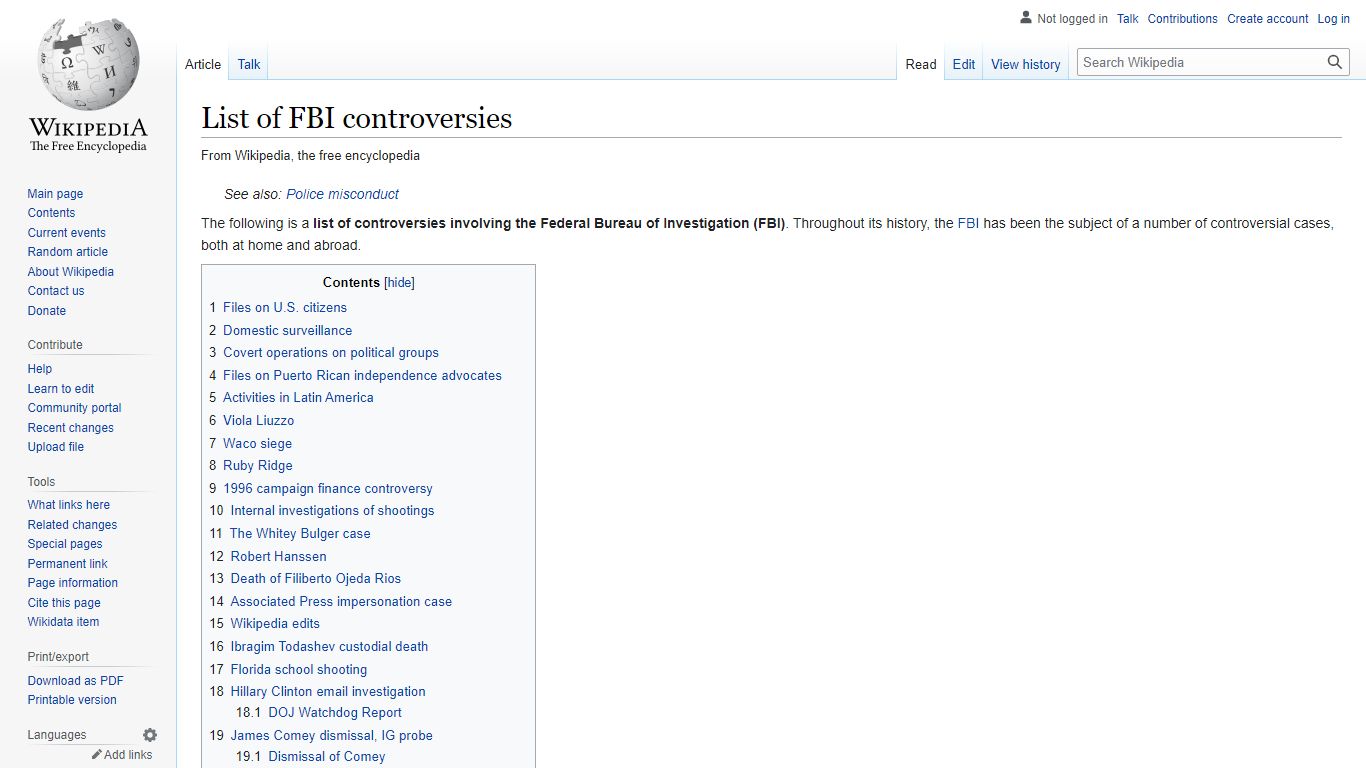Jump to Death of Filiberto Ojeda Rios

pos(316,578)
